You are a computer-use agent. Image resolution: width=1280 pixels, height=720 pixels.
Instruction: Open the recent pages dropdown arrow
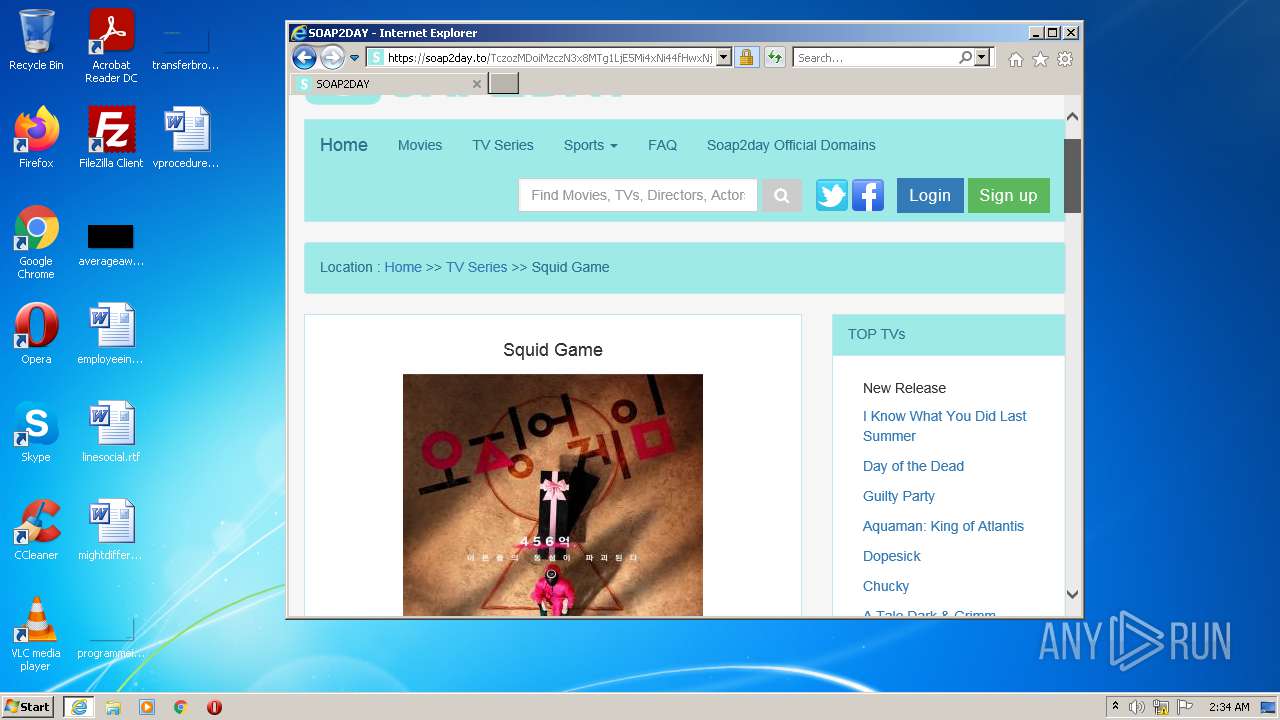354,58
